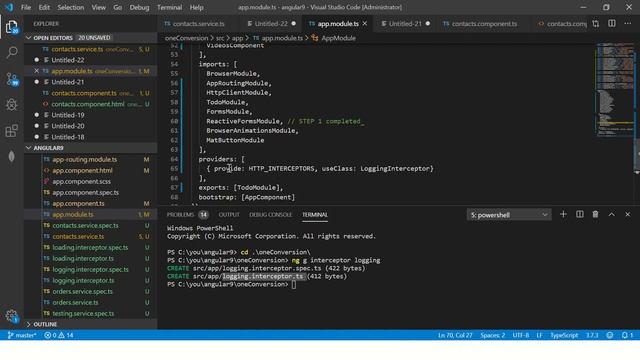The image size is (640, 360).
Task: Kill terminal with trash icon
Action: [595, 214]
